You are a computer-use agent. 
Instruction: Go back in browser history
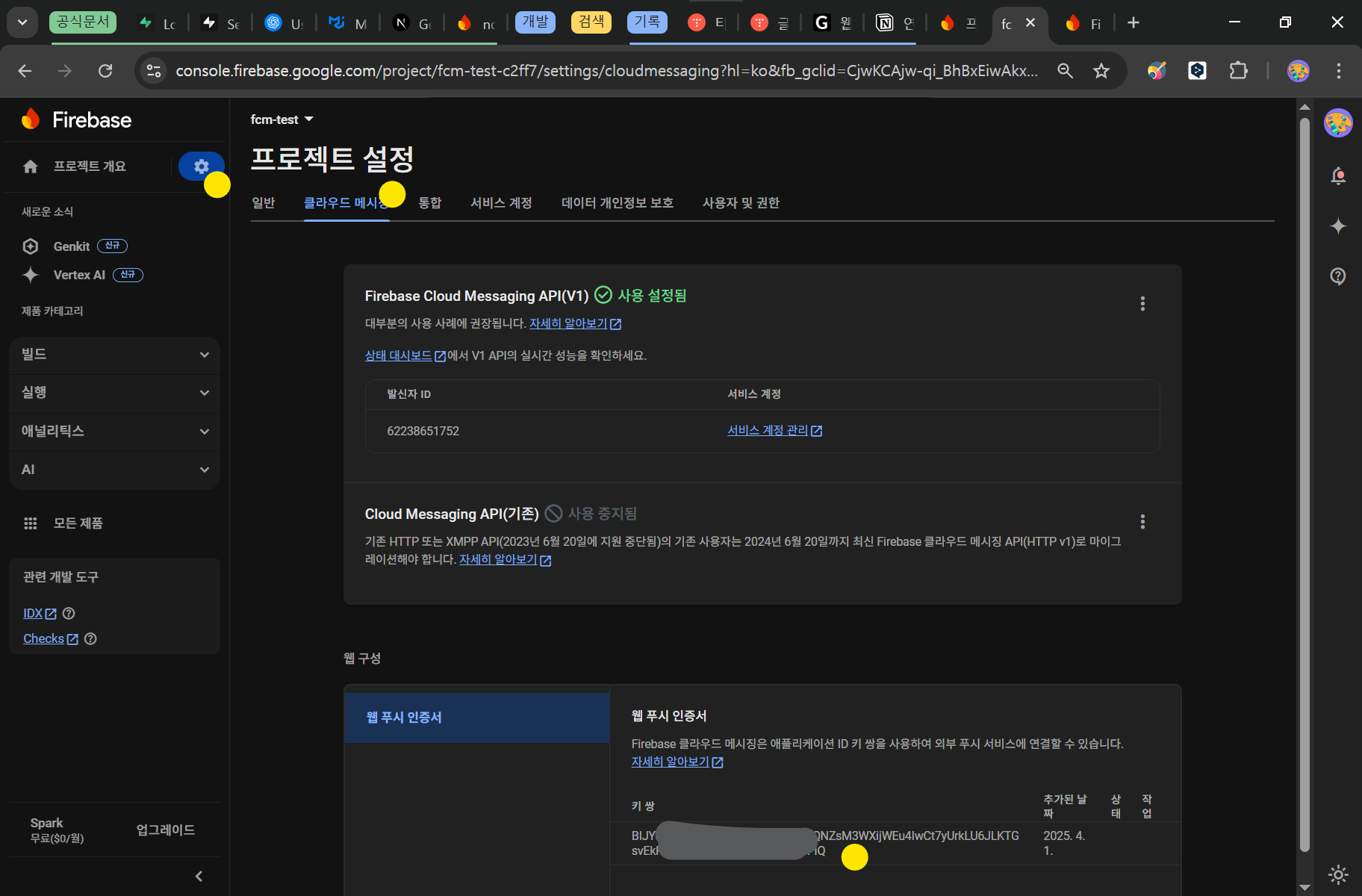[25, 71]
